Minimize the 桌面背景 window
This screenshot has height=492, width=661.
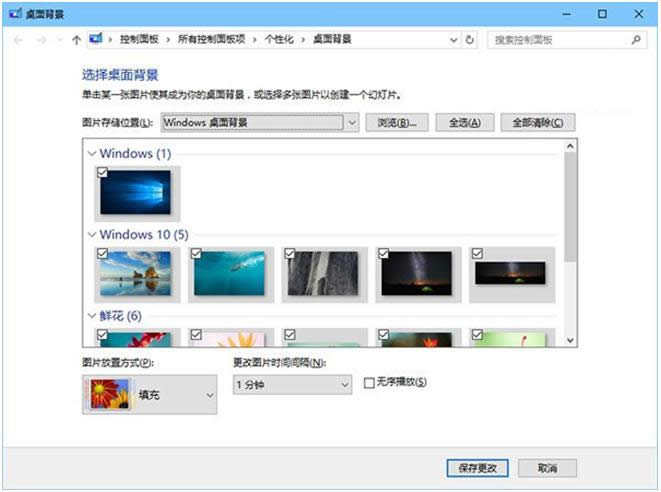[567, 14]
